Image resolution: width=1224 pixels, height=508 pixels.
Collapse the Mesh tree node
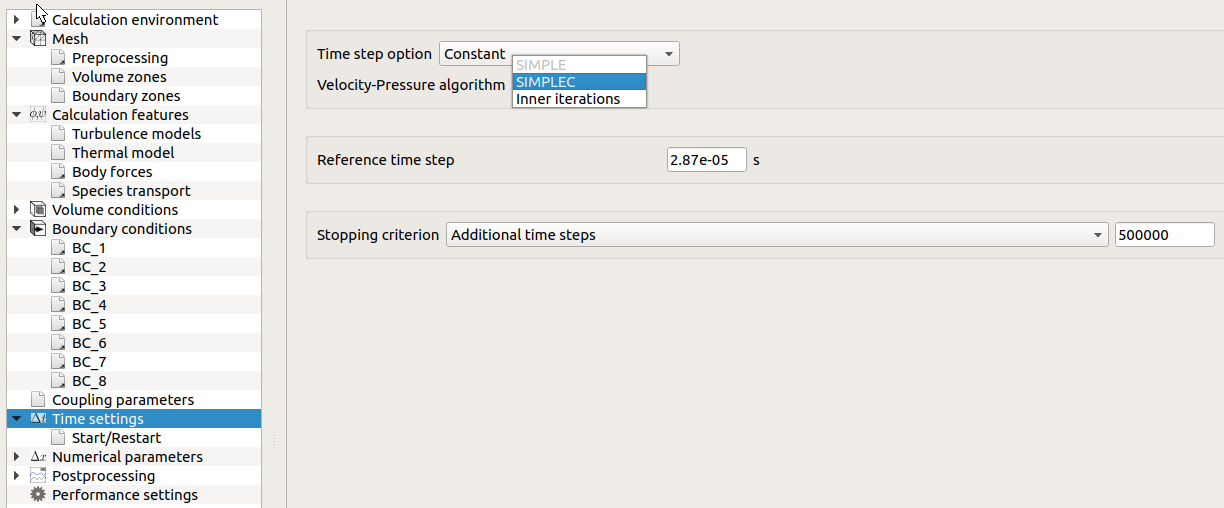point(16,39)
